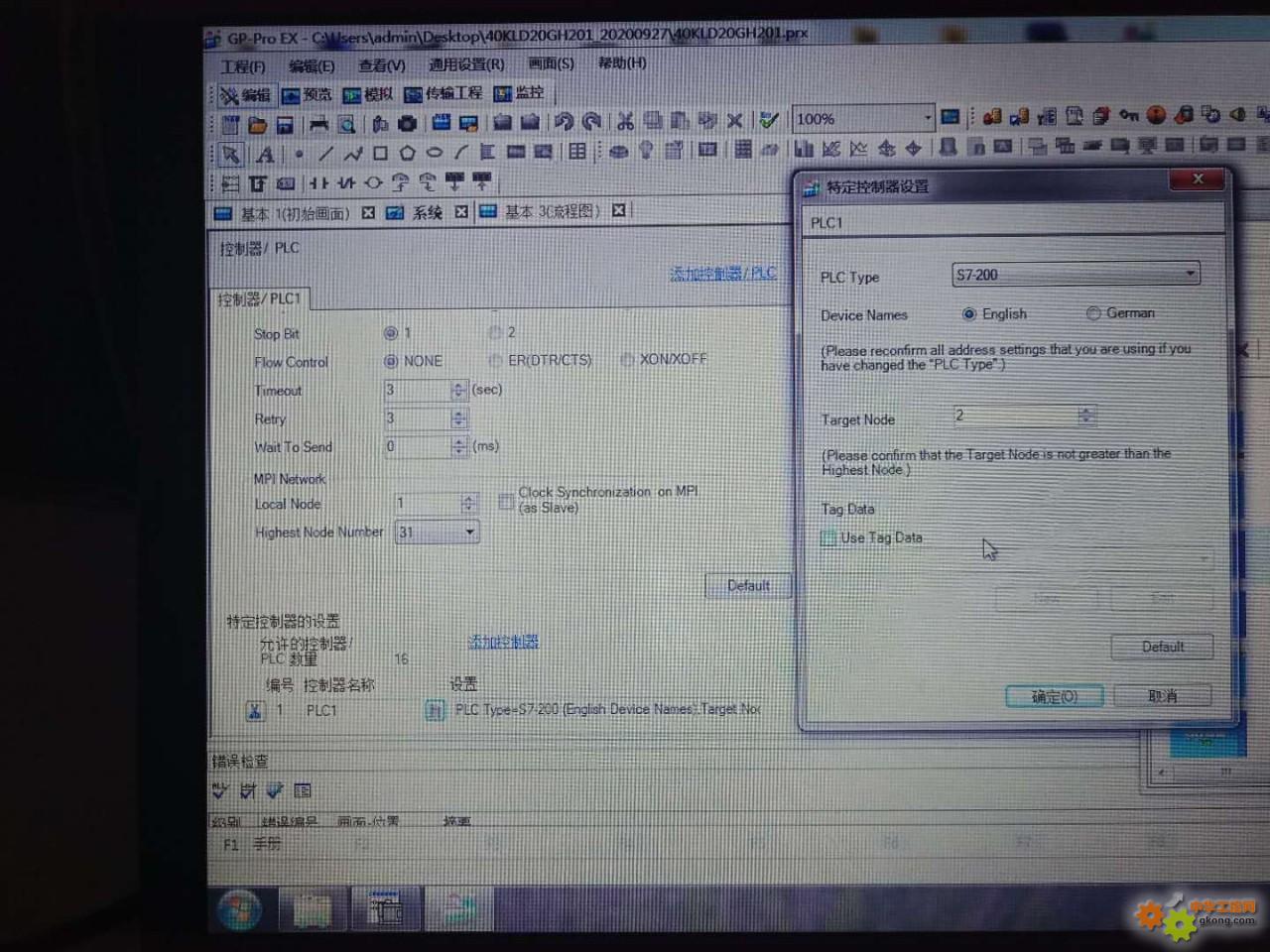Viewport: 1270px width, 952px height.
Task: Open the 通用设置(R) menu
Action: (466, 64)
